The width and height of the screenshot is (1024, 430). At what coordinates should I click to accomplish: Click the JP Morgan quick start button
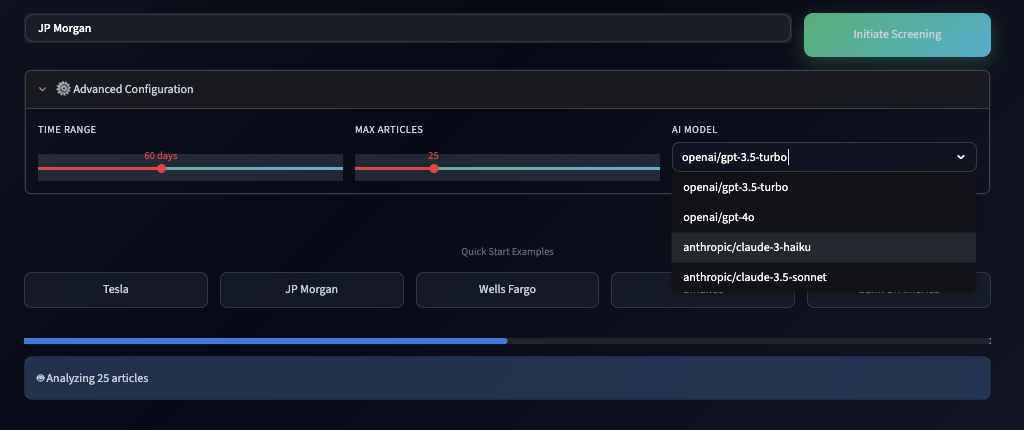[x=312, y=289]
